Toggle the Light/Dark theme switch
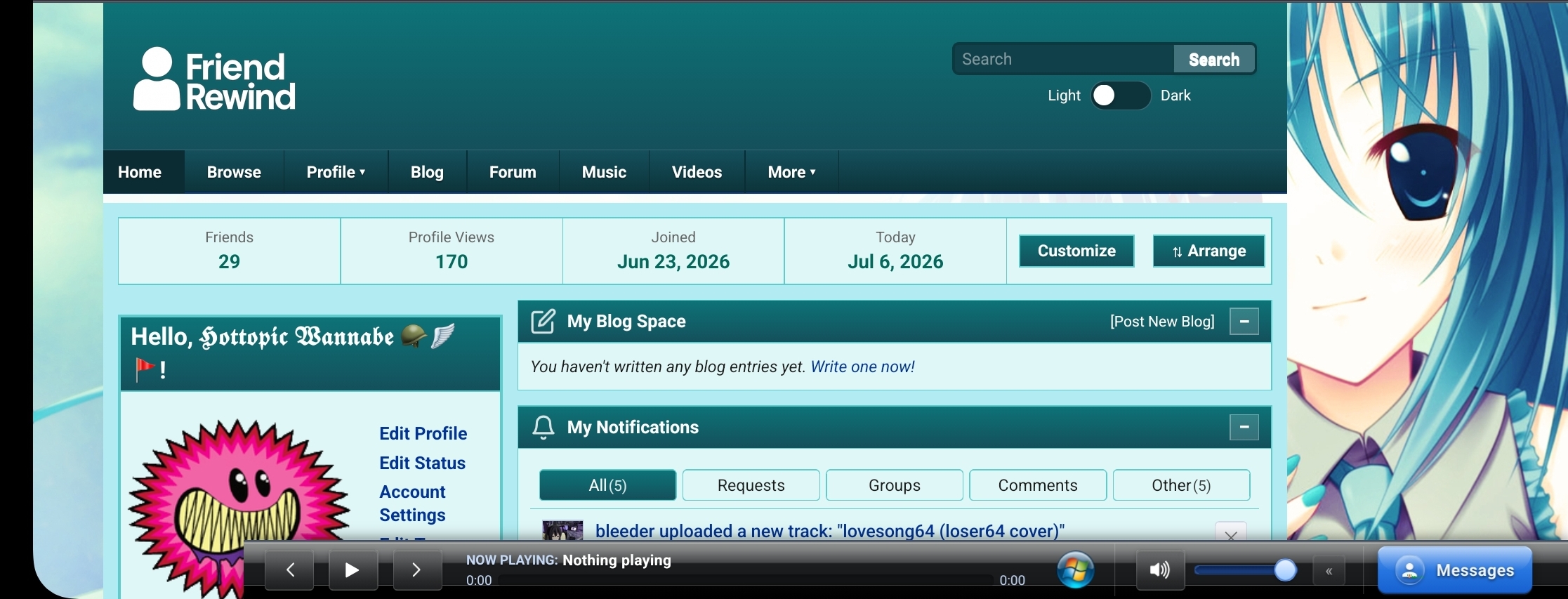Screen dimensions: 1568x599 point(1120,96)
